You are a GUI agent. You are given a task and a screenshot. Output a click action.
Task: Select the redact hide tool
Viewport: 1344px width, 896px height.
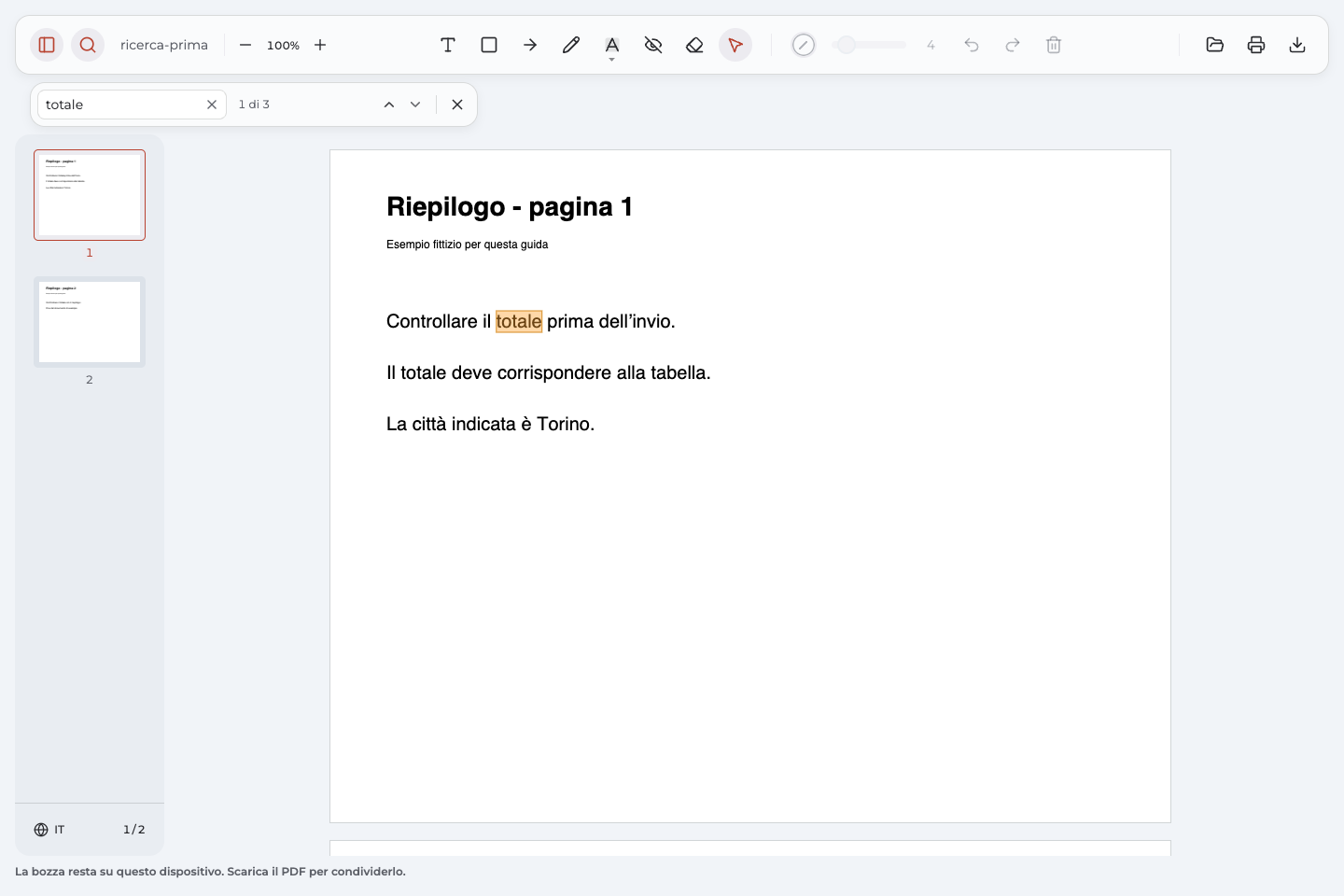click(653, 45)
